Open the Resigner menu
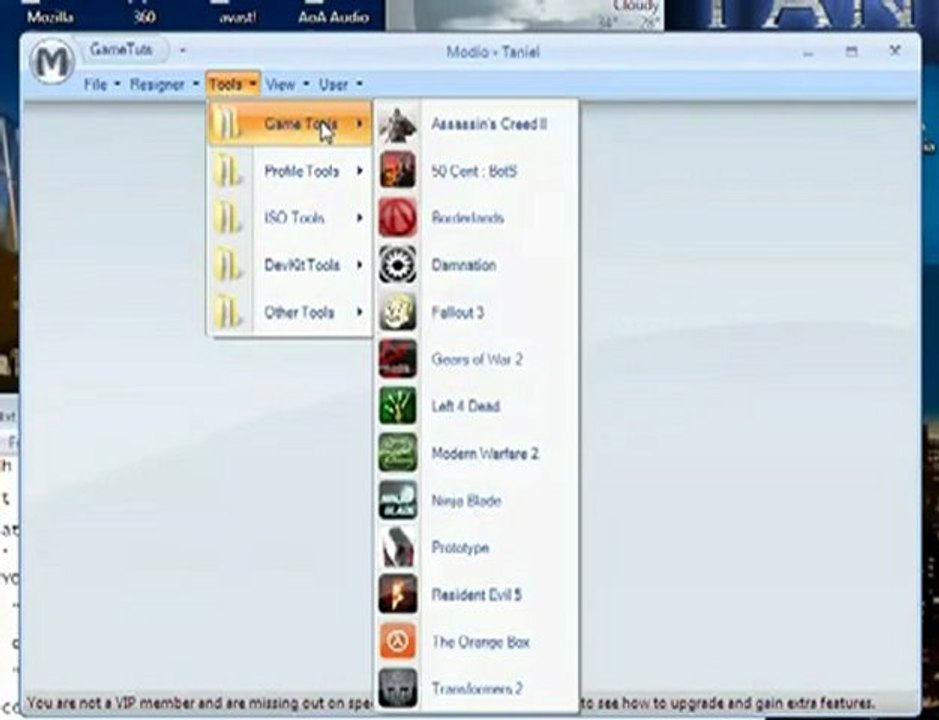The width and height of the screenshot is (939, 720). click(x=163, y=84)
